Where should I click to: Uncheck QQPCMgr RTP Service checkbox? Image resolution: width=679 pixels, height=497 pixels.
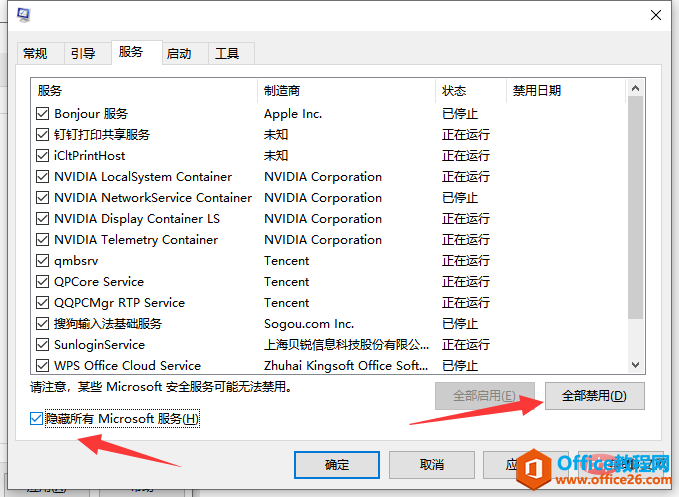42,303
